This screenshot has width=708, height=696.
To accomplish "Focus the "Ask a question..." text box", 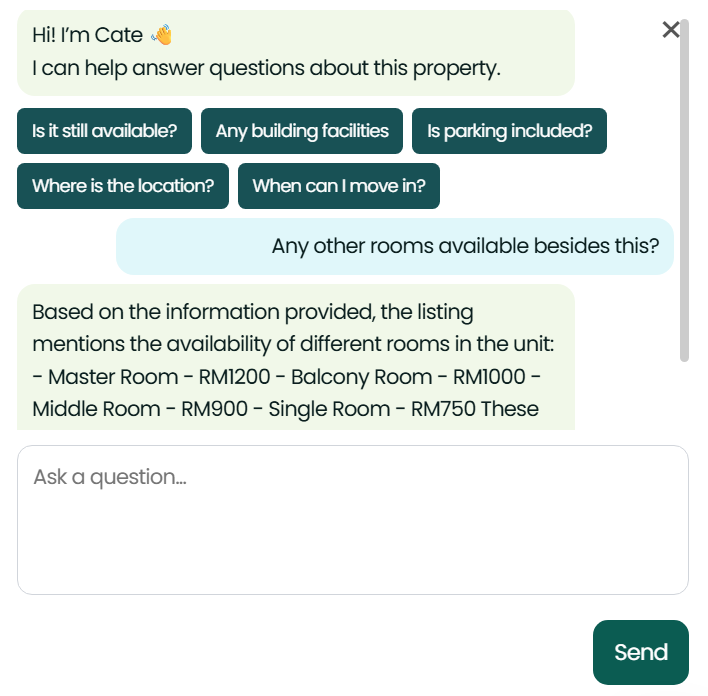I will coord(352,519).
